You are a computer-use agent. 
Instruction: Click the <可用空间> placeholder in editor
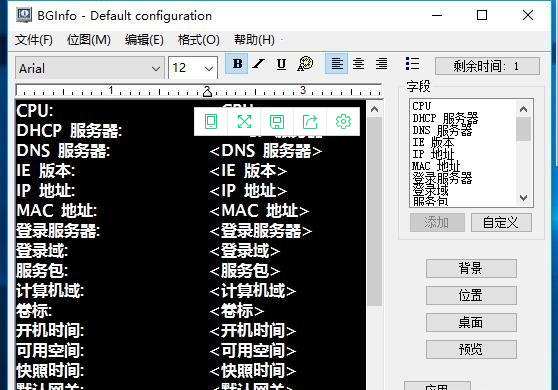253,351
